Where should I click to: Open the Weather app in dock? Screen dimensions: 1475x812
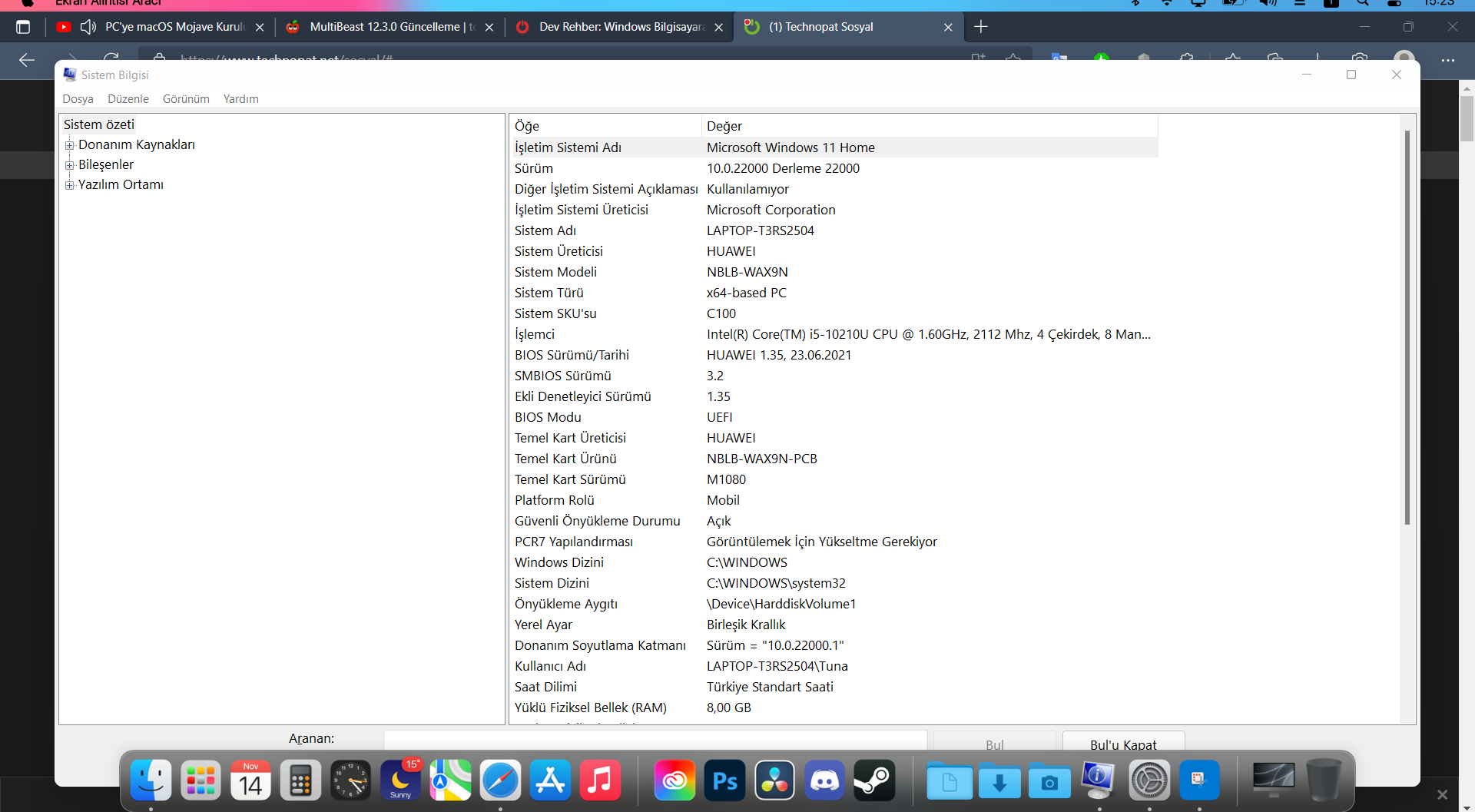[x=400, y=781]
